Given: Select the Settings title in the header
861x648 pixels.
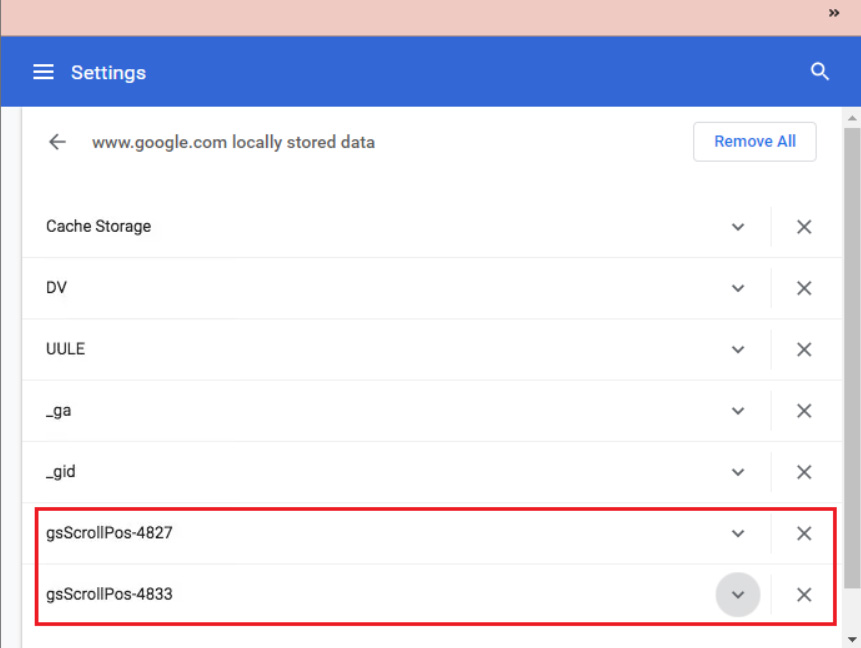Looking at the screenshot, I should [x=108, y=71].
